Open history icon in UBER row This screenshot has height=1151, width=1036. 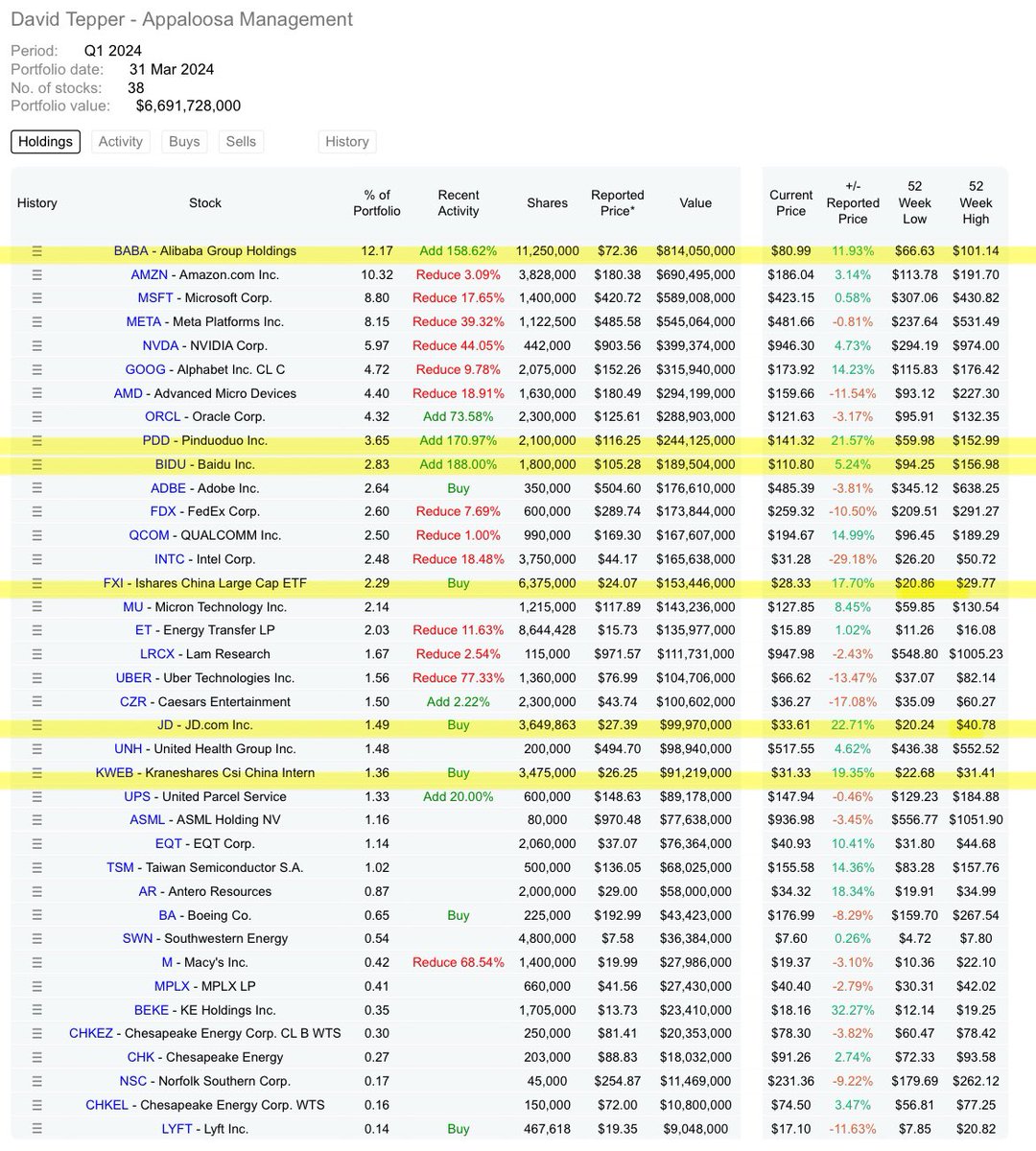click(x=37, y=678)
